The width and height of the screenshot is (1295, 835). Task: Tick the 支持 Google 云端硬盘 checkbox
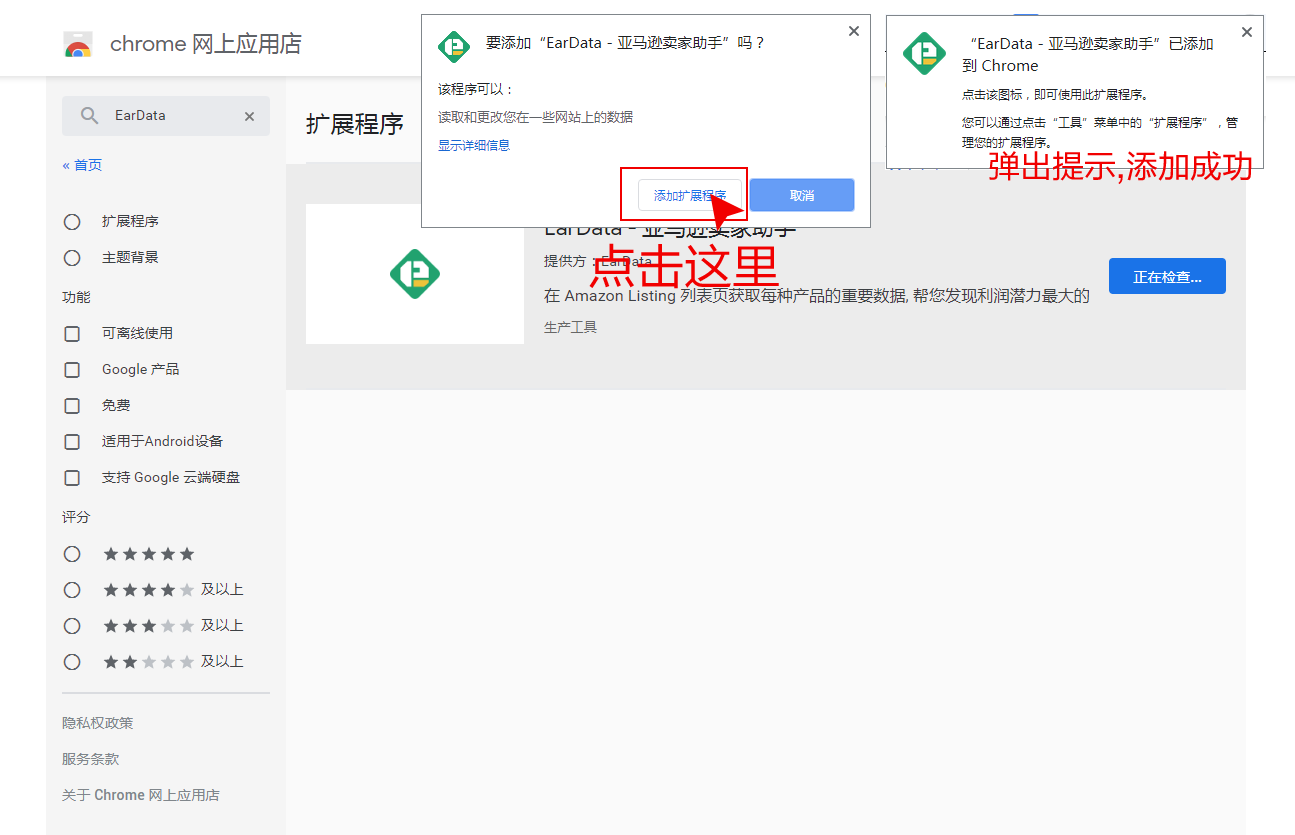pyautogui.click(x=72, y=478)
